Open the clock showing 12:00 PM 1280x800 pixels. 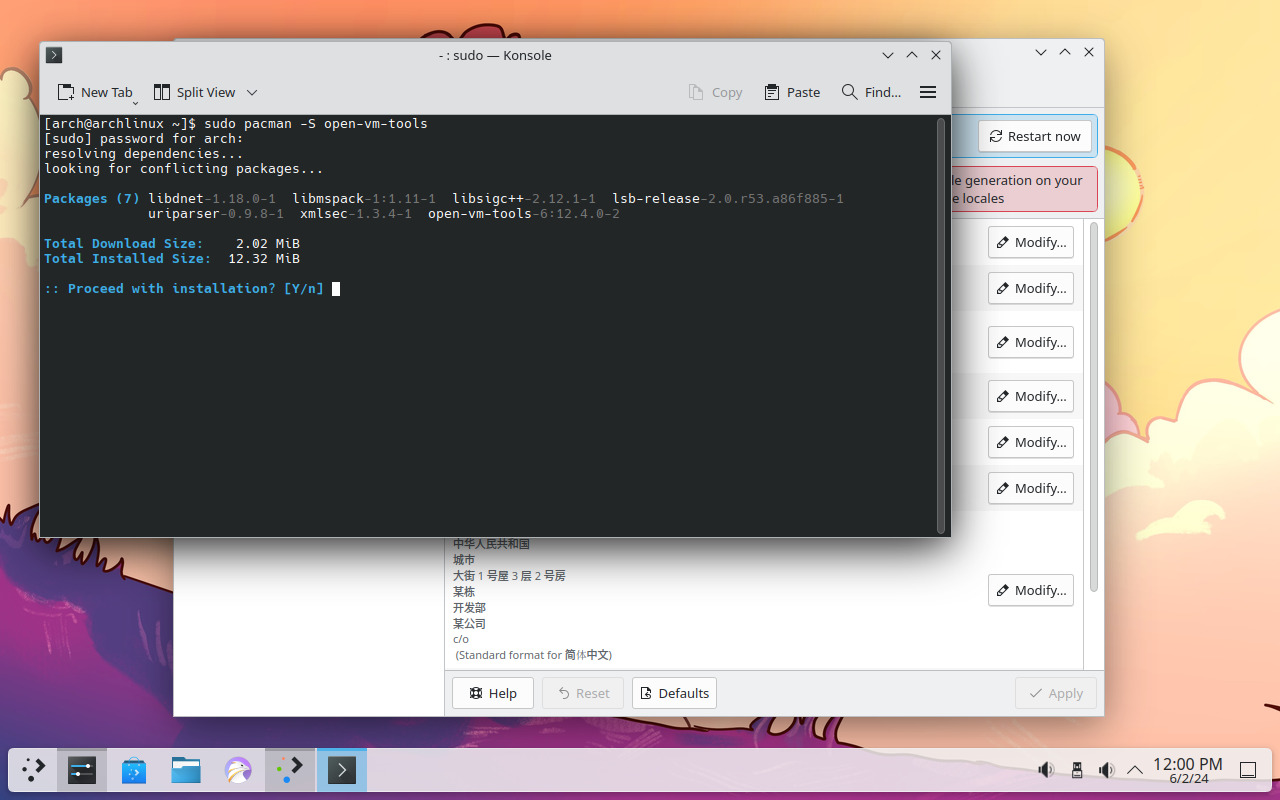click(1187, 770)
